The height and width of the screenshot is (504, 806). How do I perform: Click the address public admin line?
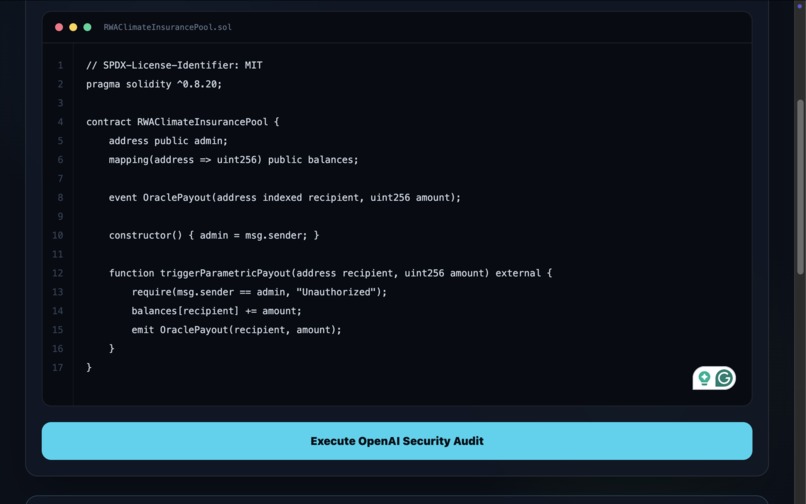(x=168, y=141)
